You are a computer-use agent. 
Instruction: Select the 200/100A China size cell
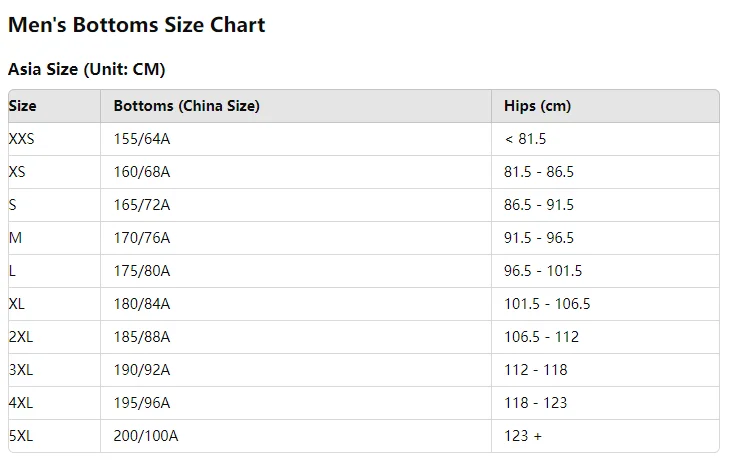(146, 436)
